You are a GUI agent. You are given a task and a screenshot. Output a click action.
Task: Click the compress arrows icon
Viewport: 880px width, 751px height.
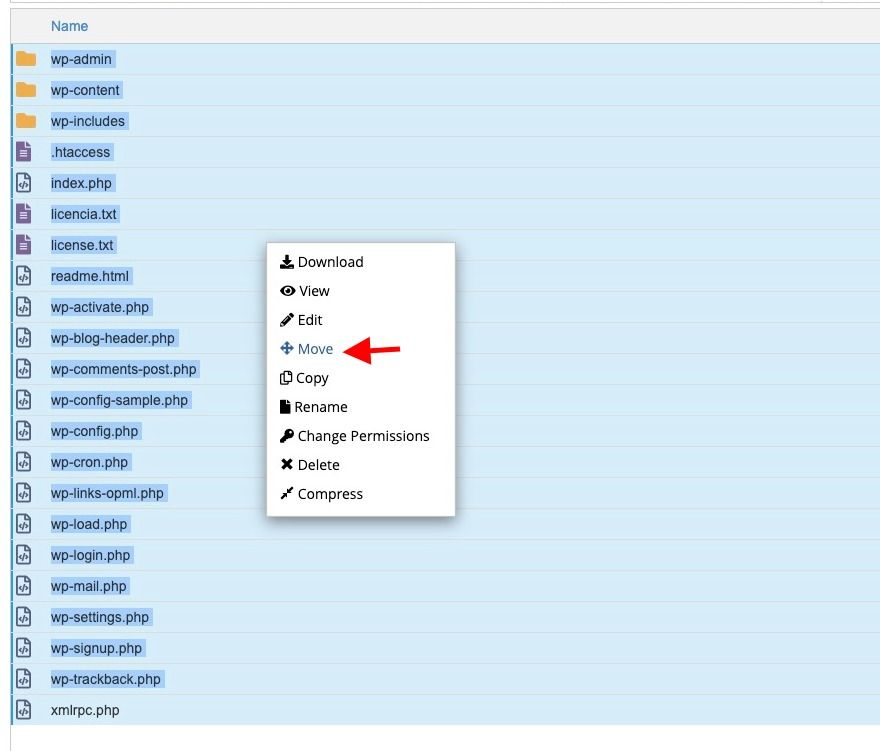click(287, 493)
